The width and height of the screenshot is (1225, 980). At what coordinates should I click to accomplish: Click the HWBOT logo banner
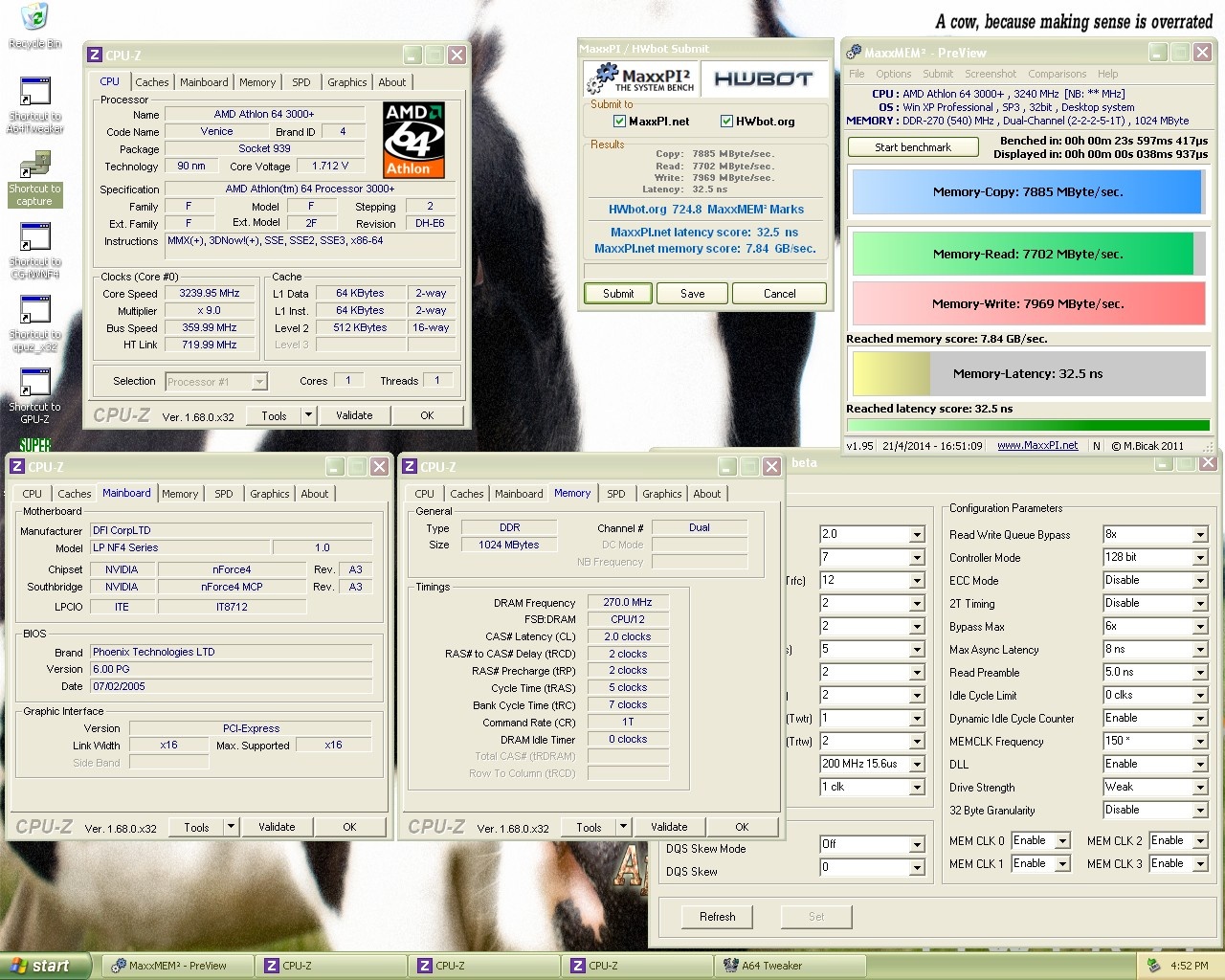tap(764, 78)
